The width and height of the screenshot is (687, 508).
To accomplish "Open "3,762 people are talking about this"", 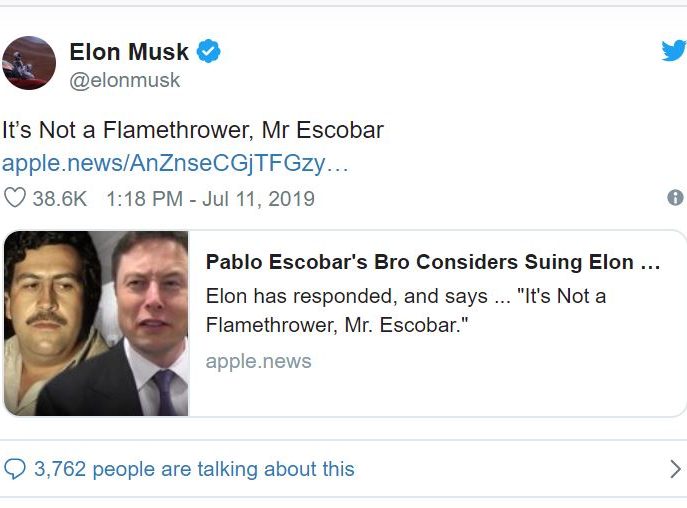I will click(x=194, y=469).
